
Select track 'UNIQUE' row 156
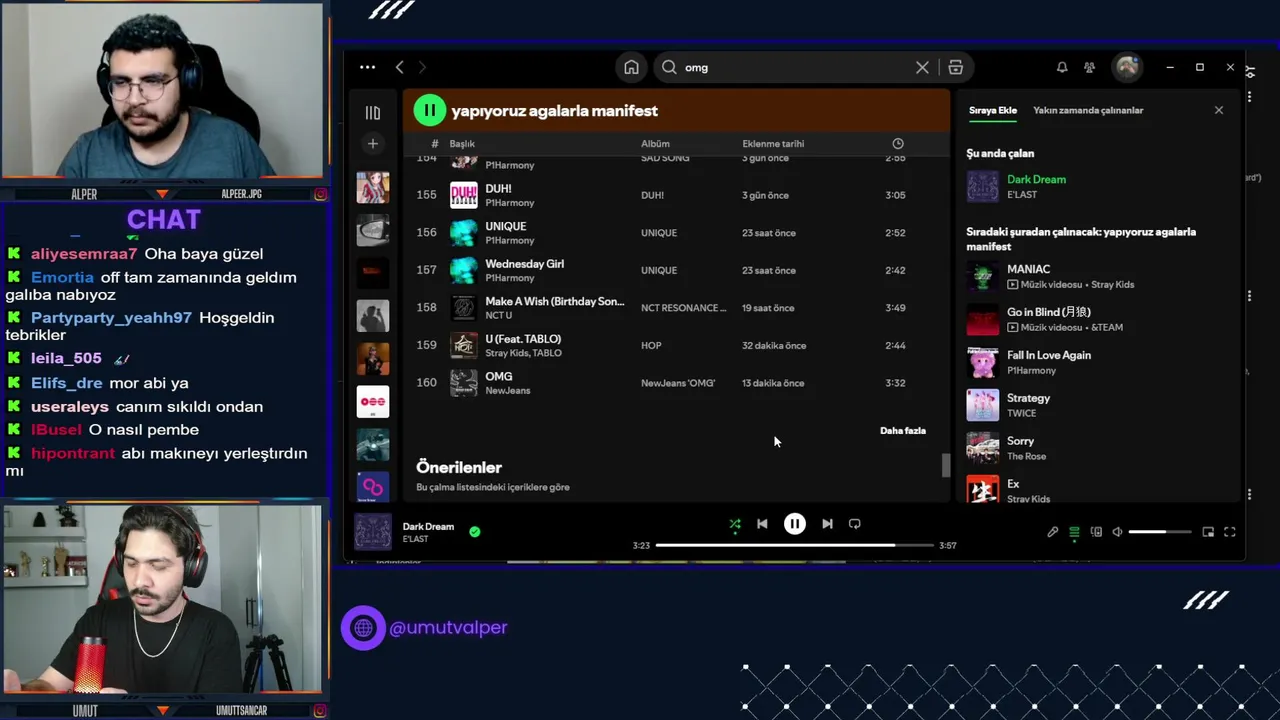[677, 233]
